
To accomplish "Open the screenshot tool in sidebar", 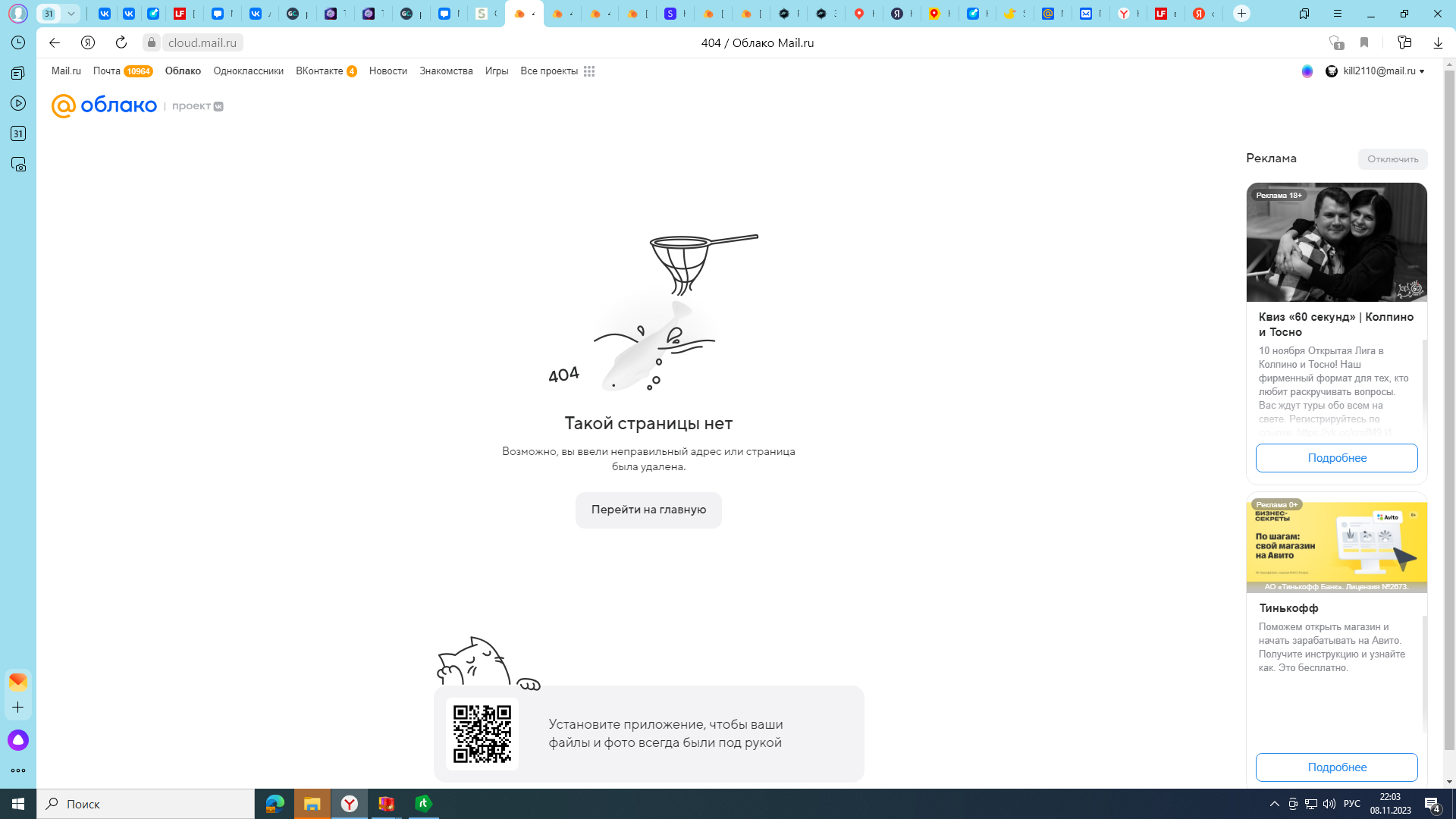I will tap(18, 164).
